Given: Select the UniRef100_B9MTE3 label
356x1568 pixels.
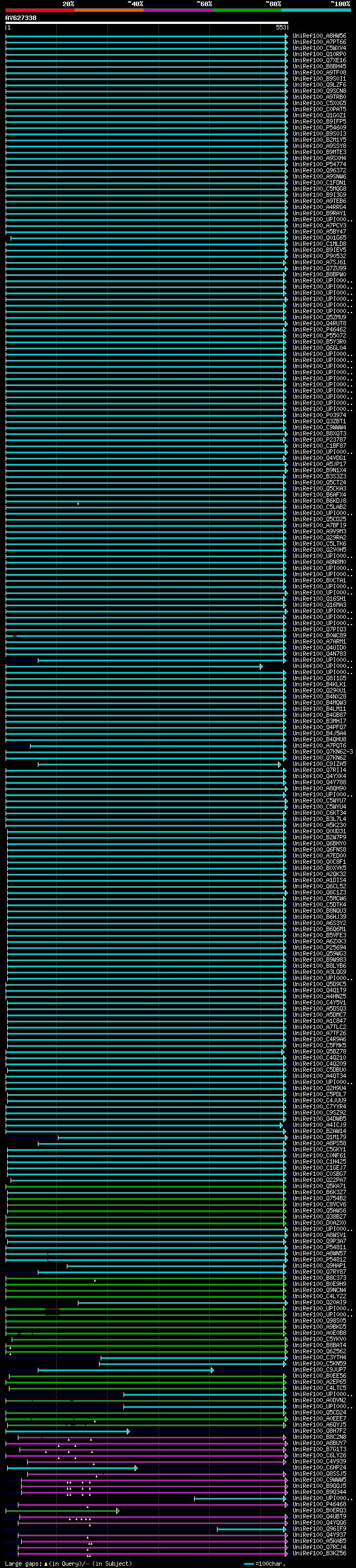Looking at the screenshot, I should coord(319,151).
